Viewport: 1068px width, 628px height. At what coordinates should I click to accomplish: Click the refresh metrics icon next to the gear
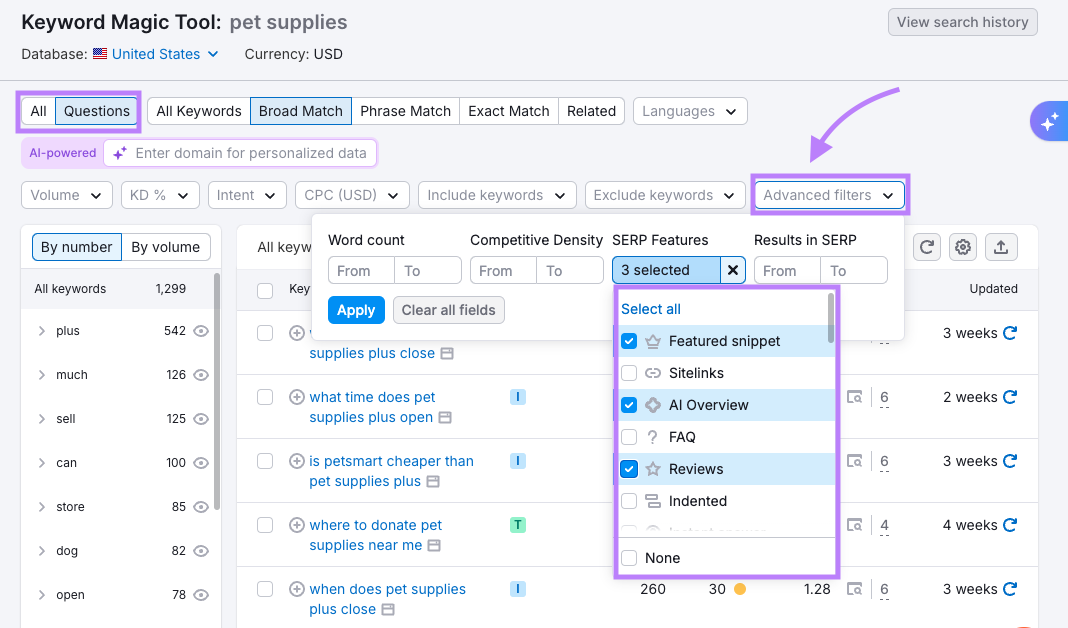tap(927, 247)
